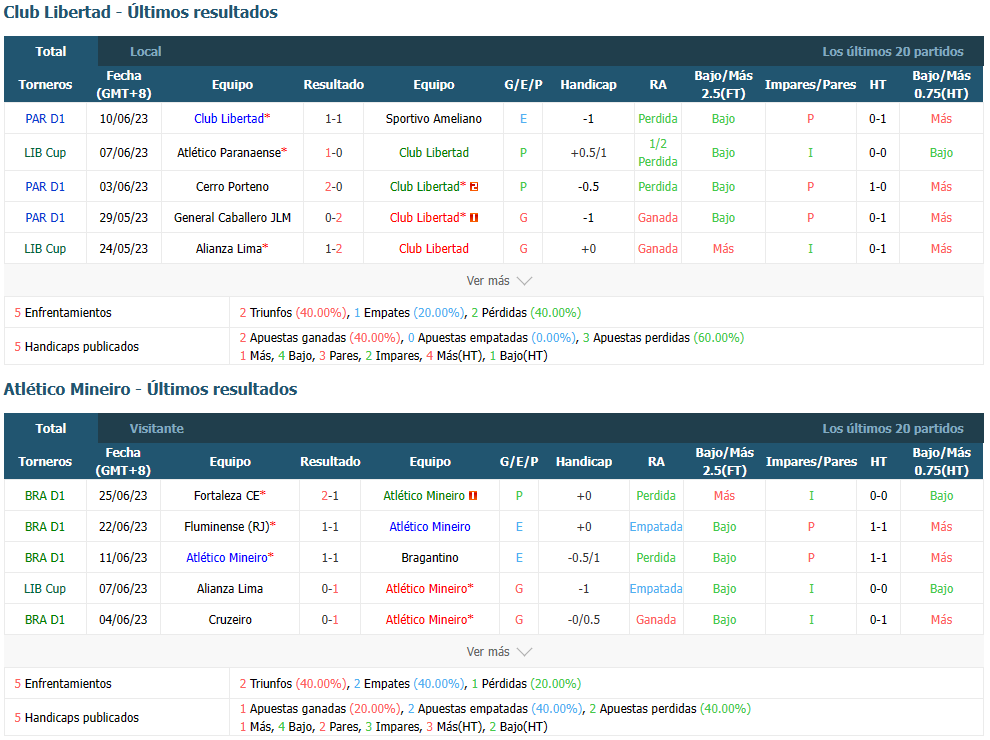Click the 1-0 result in Atlético Paranaense row
The height and width of the screenshot is (740, 990).
pyautogui.click(x=333, y=153)
